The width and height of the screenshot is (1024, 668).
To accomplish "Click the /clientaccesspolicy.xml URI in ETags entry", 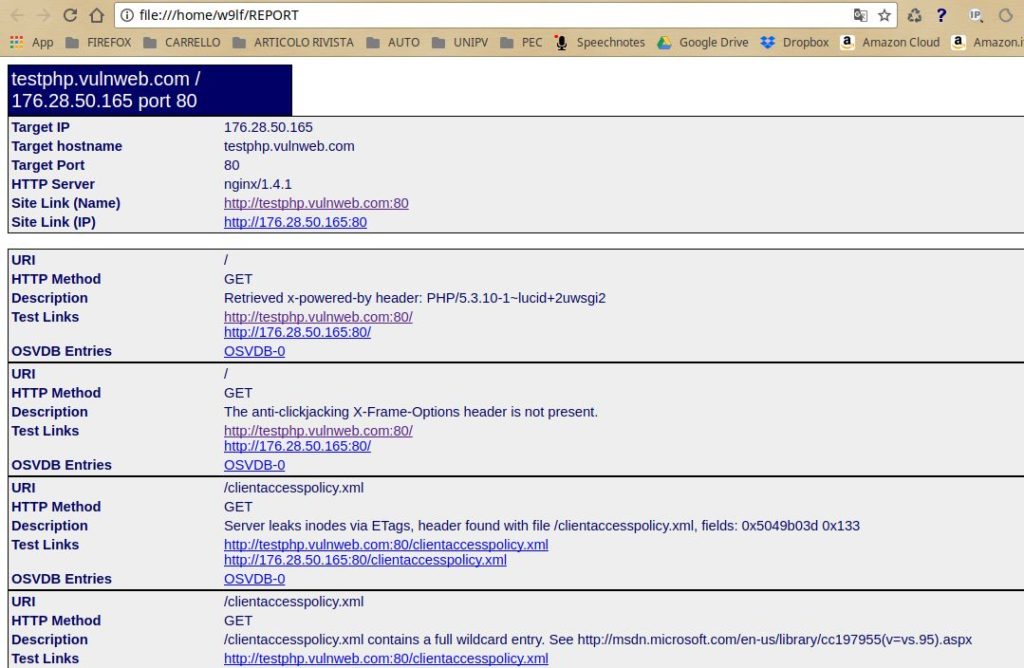I will (x=294, y=488).
